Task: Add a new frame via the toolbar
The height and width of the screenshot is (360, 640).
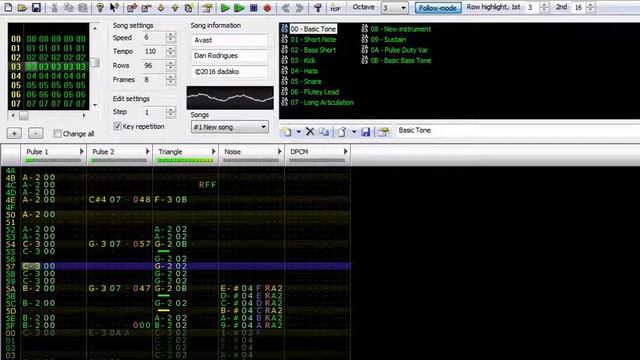Action: click(132, 7)
